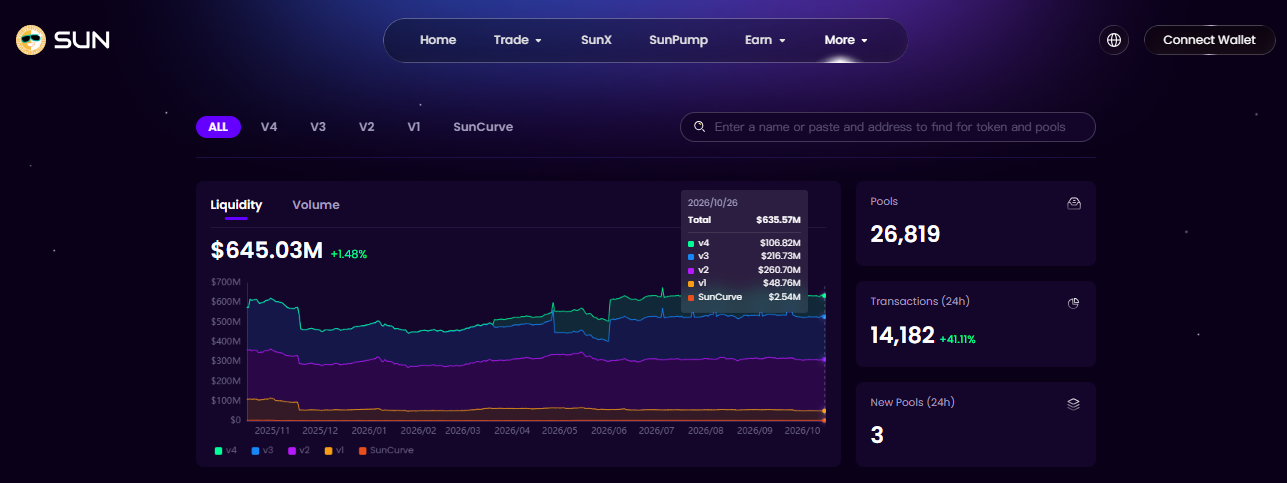Click the +1.48% change indicator

click(x=349, y=253)
